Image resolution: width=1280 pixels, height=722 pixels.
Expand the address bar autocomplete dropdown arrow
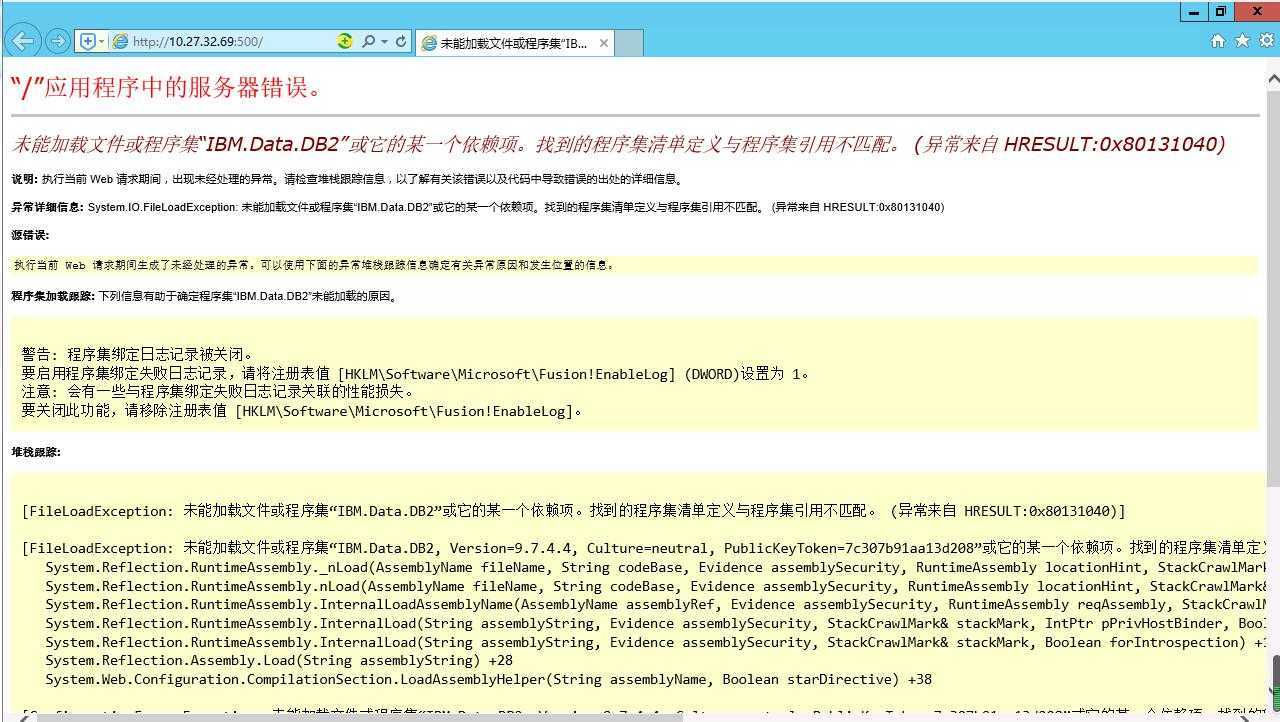click(384, 41)
